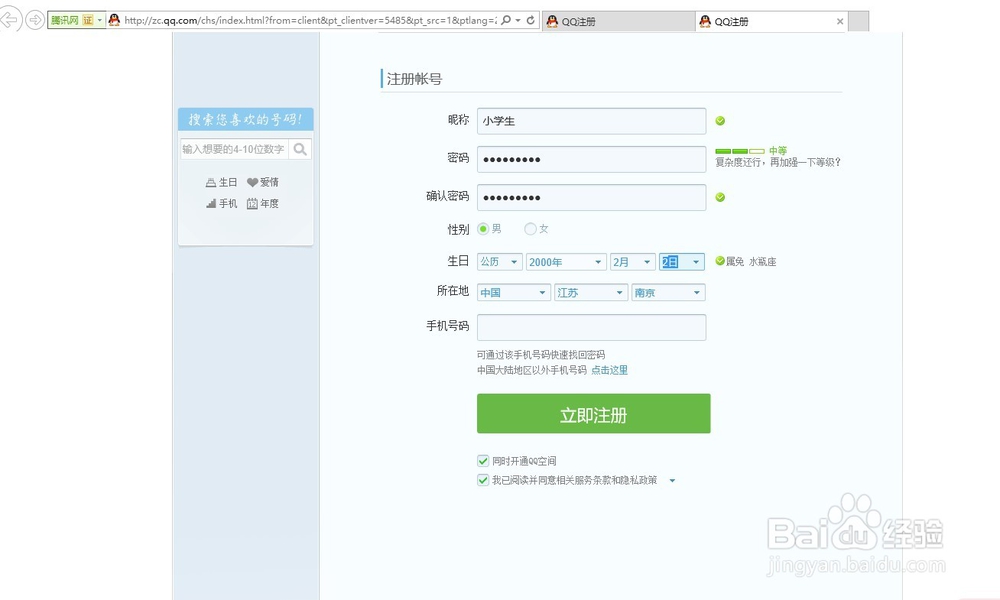Click the 确认密码 confirm password field
Image resolution: width=1000 pixels, height=600 pixels.
click(591, 198)
